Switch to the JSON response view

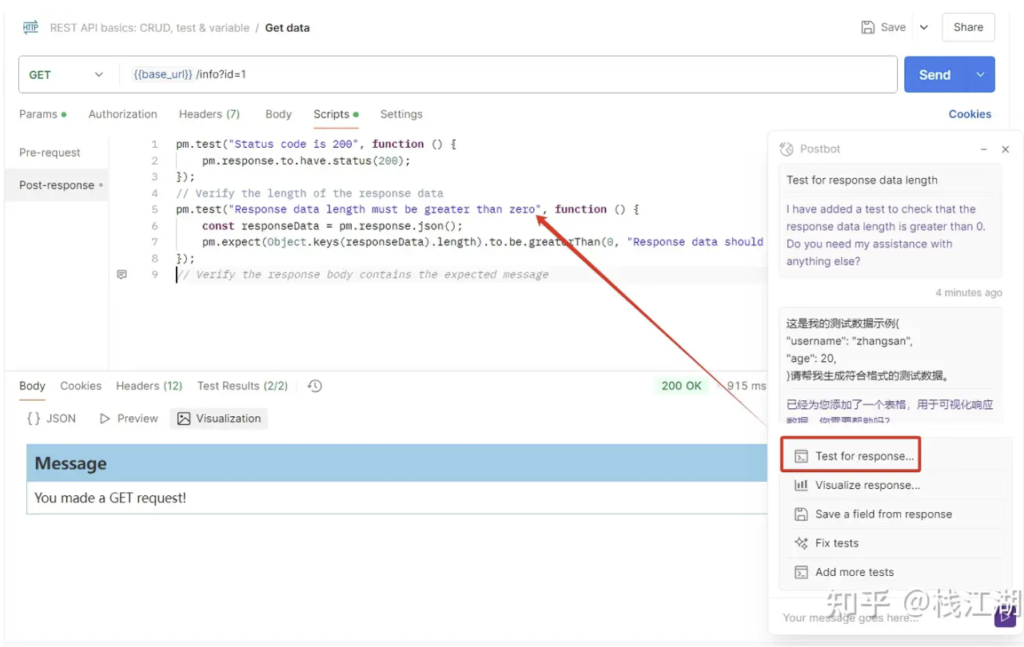pyautogui.click(x=51, y=419)
